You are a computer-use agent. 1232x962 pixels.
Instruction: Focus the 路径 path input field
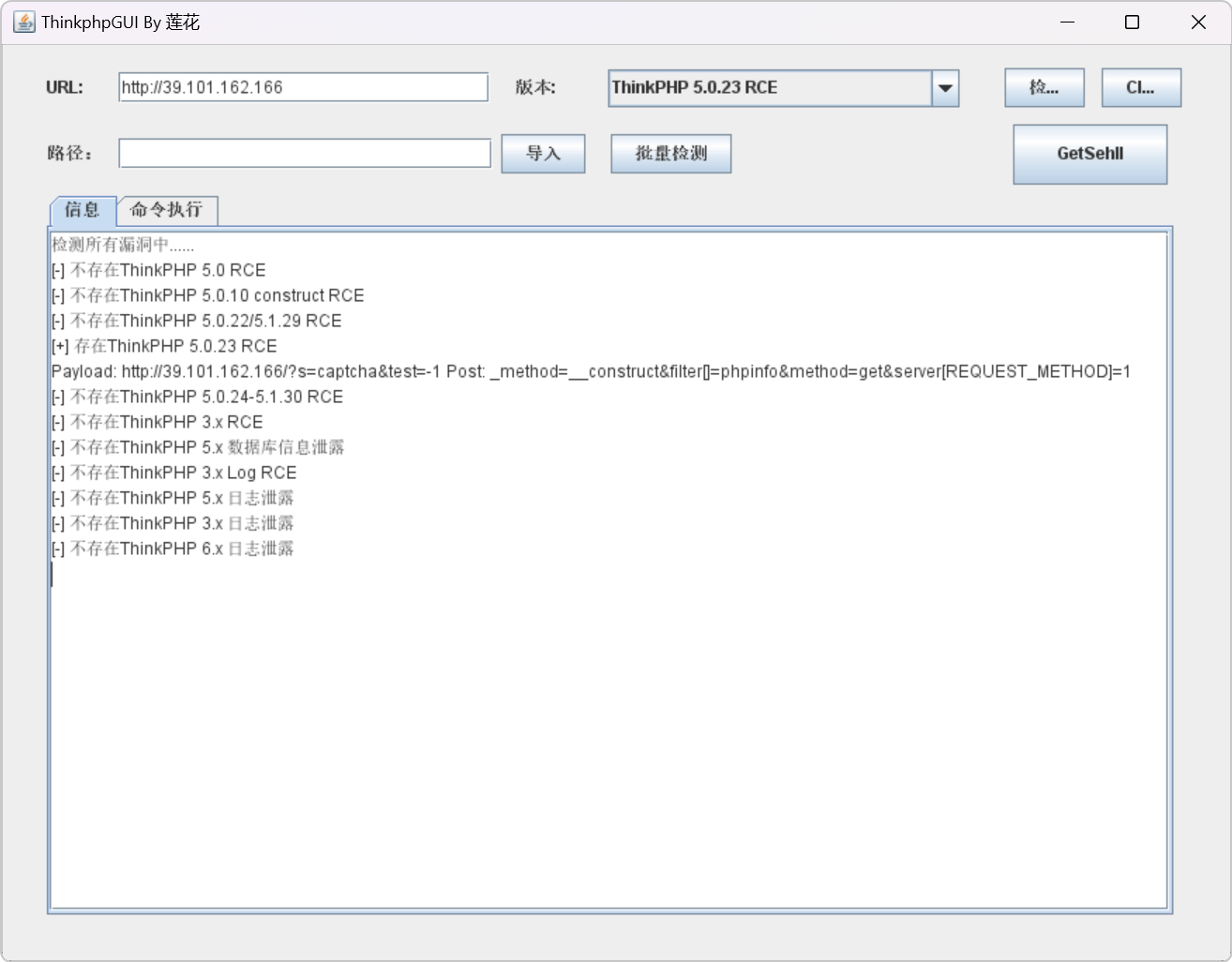tap(305, 153)
